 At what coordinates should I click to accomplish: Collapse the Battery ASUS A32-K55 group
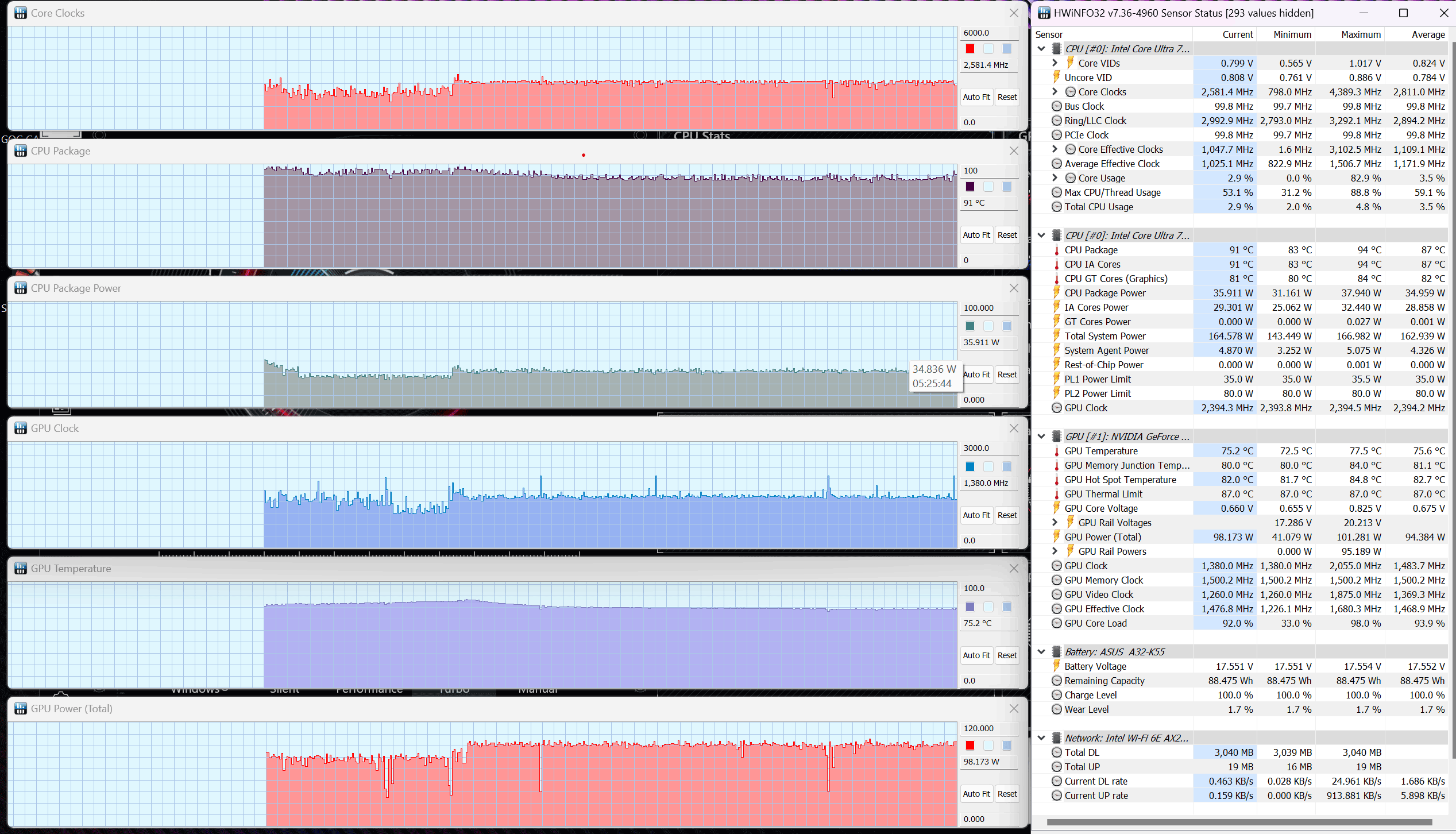[x=1041, y=652]
